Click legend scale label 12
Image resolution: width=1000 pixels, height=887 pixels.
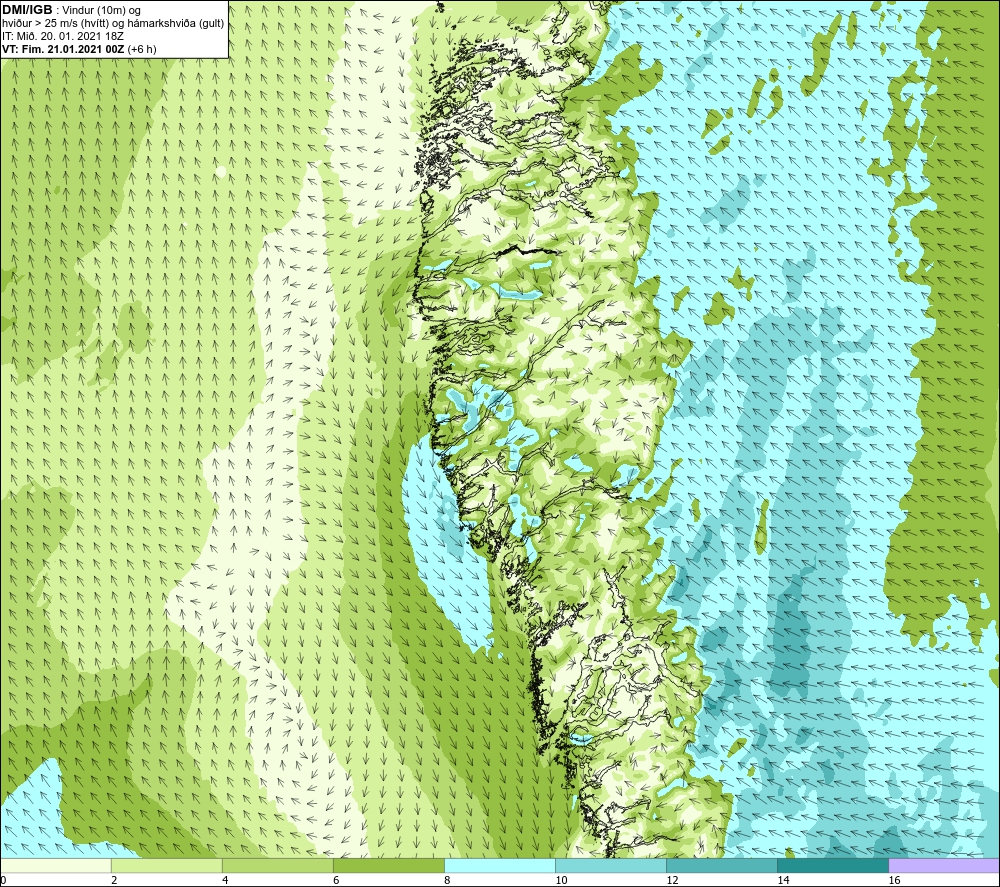click(x=672, y=881)
